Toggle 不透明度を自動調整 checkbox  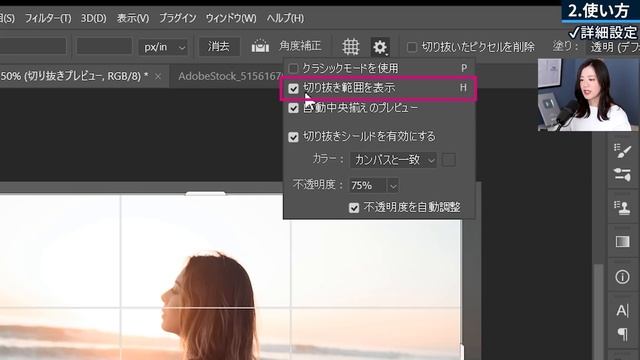[x=354, y=208]
